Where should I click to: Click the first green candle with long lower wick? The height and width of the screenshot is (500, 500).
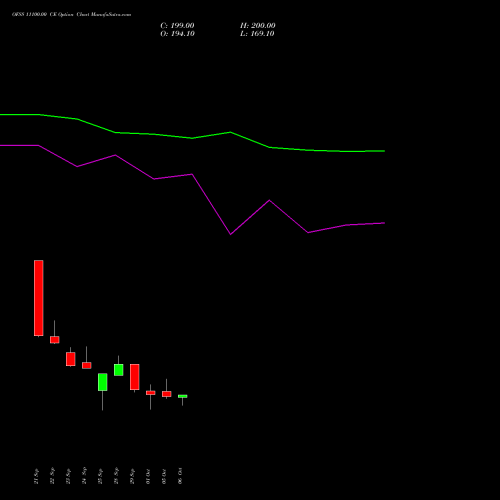pyautogui.click(x=103, y=382)
